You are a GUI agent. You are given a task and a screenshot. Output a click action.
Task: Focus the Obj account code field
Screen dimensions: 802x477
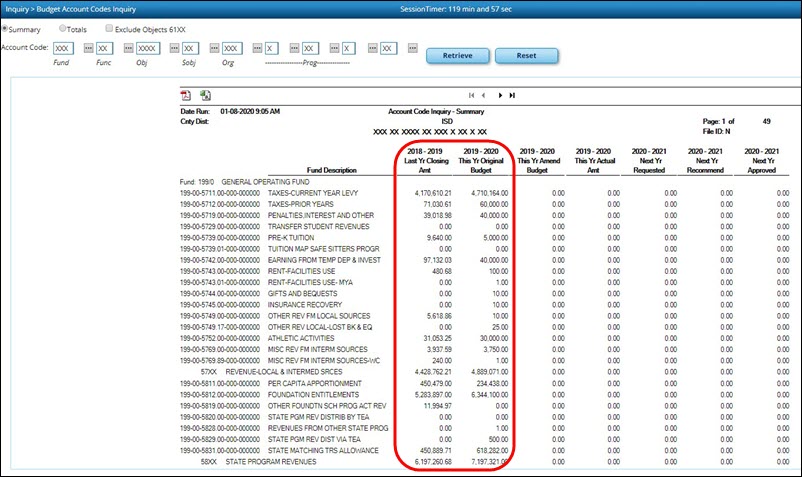tap(148, 49)
